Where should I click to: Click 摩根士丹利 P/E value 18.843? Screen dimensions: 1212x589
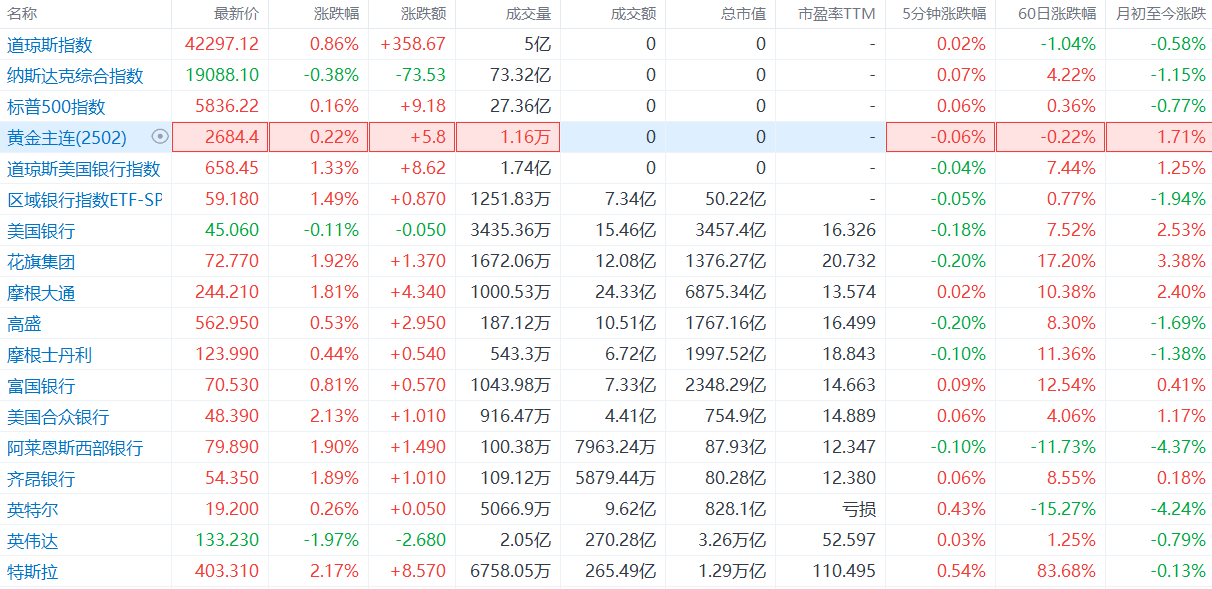pos(850,355)
